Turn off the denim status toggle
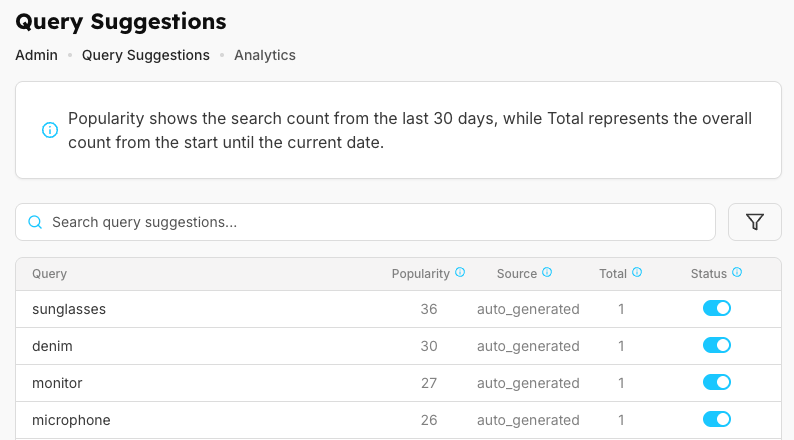The height and width of the screenshot is (440, 794). pyautogui.click(x=717, y=346)
